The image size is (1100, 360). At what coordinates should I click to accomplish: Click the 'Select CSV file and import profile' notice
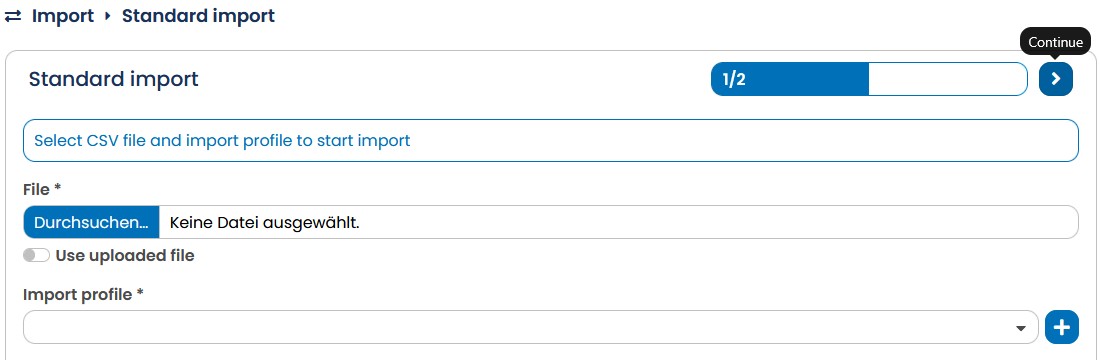[x=551, y=140]
